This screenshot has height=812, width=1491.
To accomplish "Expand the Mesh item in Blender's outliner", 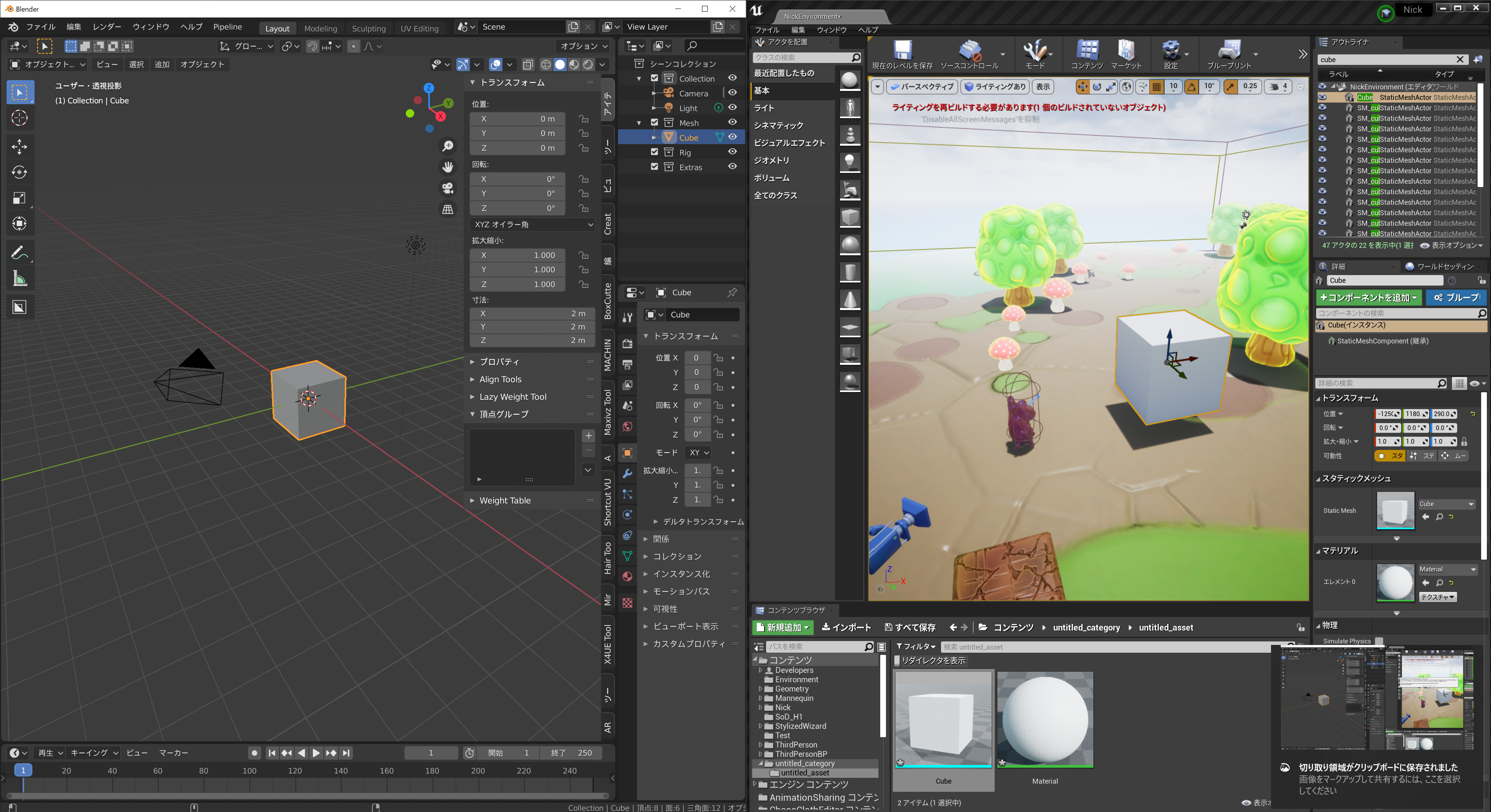I will coord(639,122).
